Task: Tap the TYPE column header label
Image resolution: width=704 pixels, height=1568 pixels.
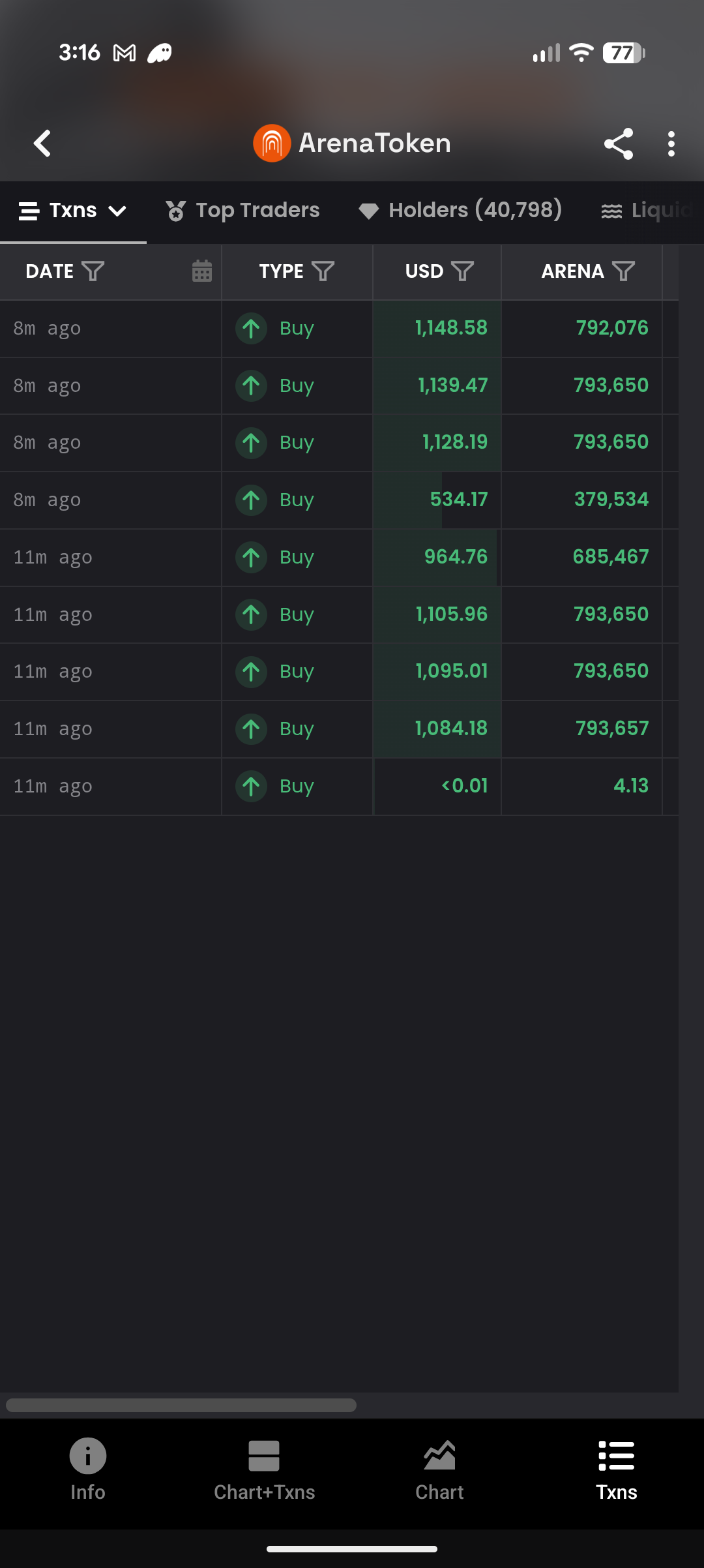Action: pyautogui.click(x=281, y=271)
